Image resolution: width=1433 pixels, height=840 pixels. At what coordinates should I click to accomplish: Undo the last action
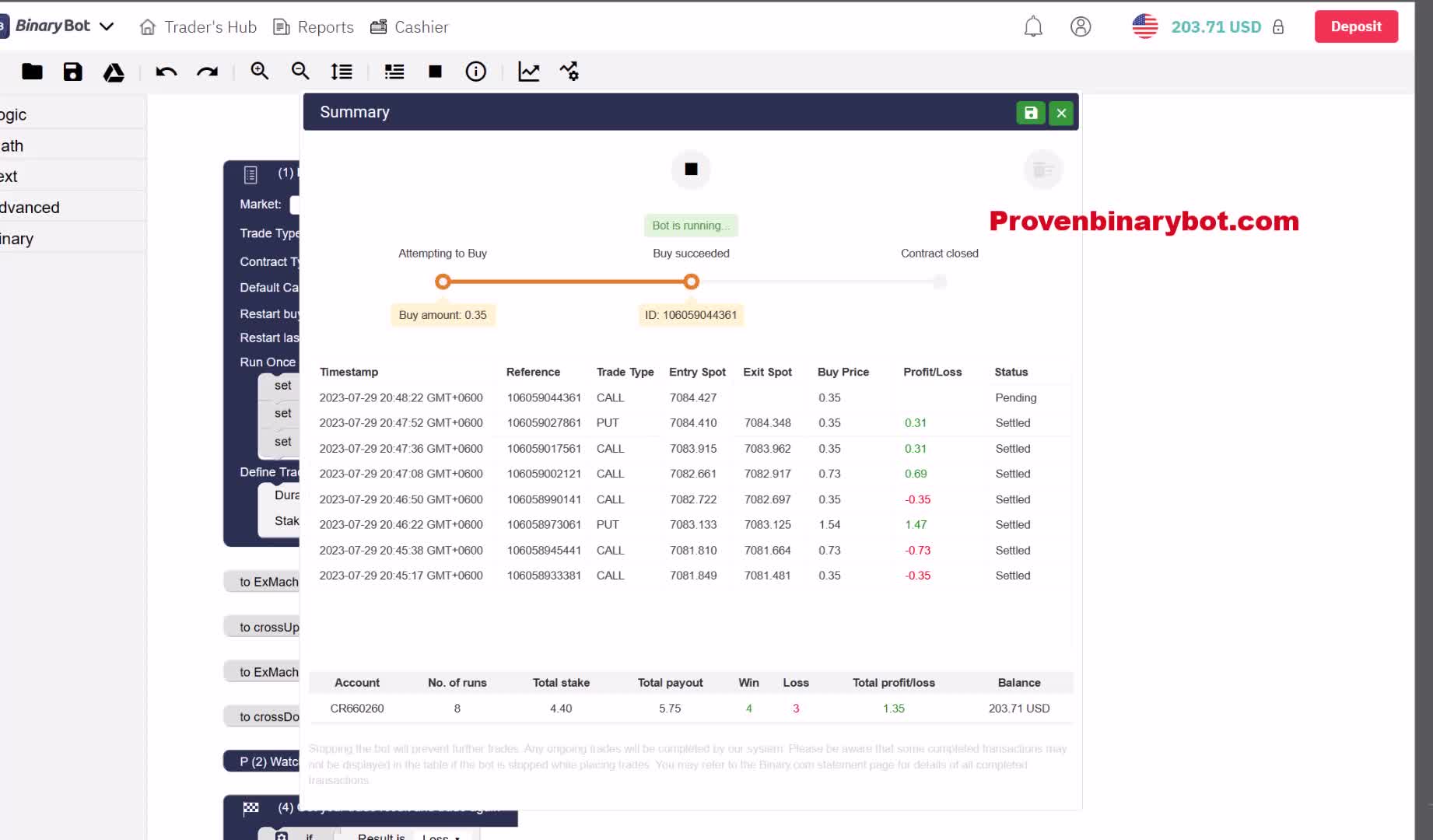(166, 72)
